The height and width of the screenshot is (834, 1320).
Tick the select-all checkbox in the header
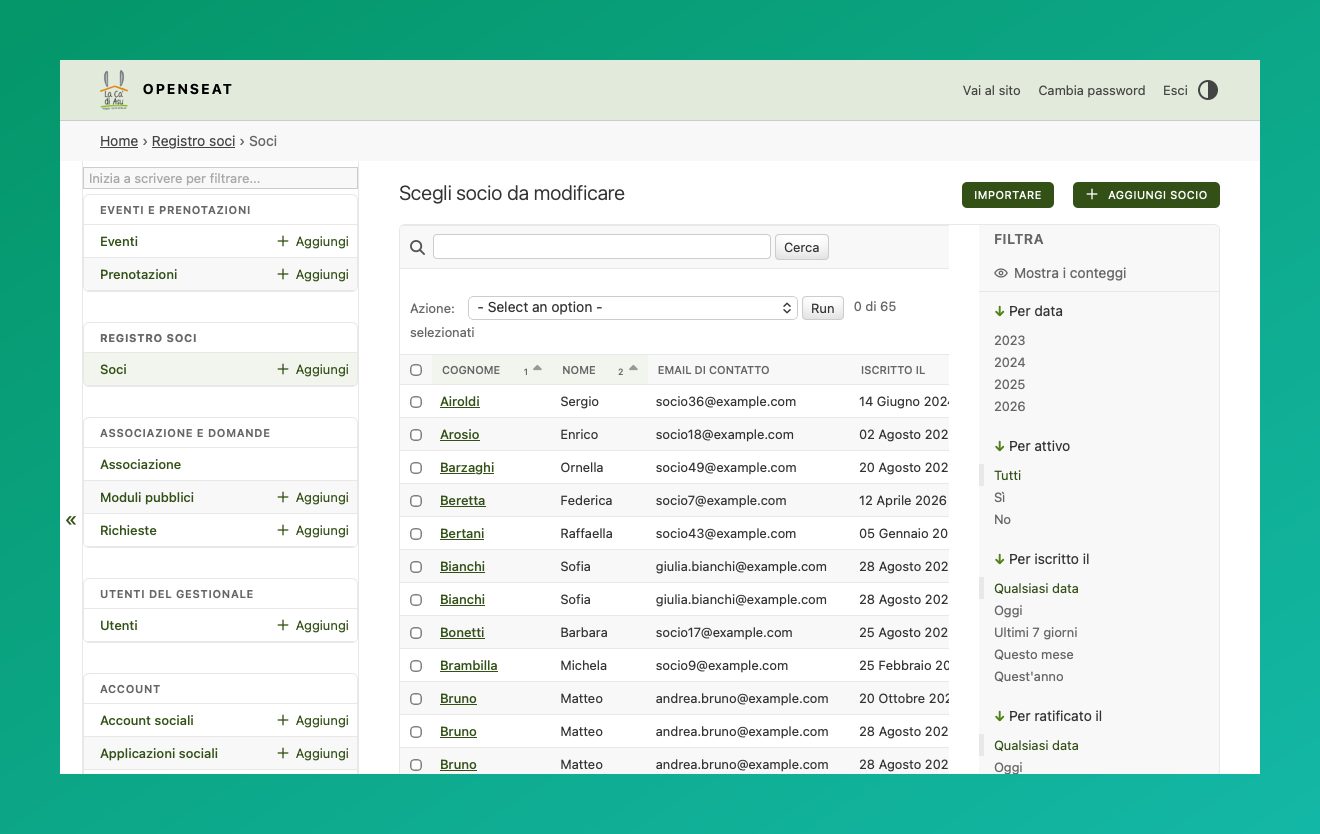click(416, 370)
